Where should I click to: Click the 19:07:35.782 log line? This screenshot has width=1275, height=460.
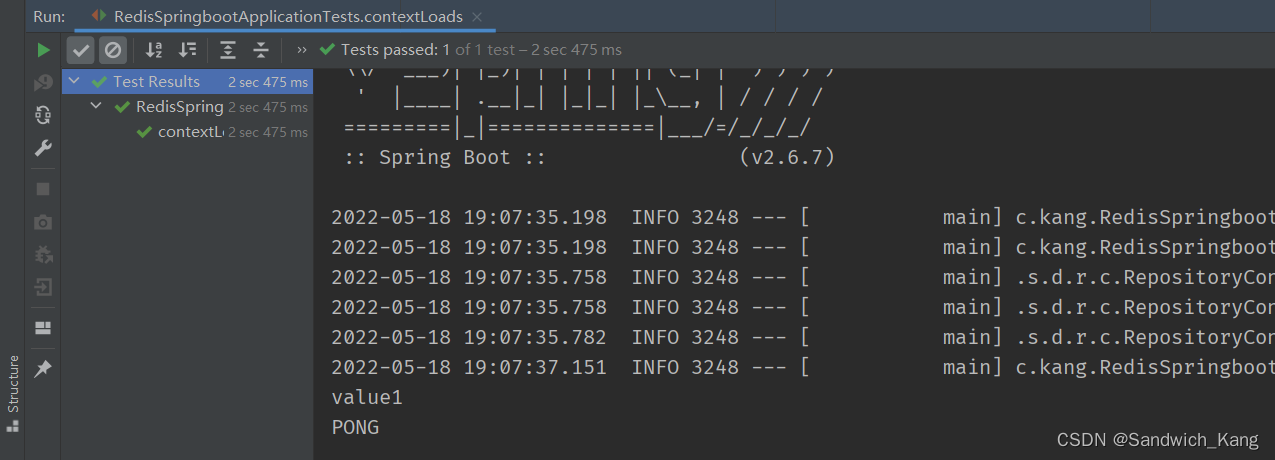click(803, 337)
